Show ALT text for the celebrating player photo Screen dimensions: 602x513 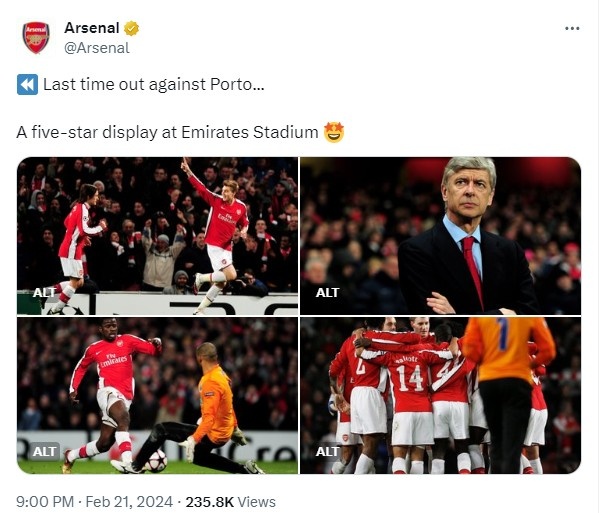click(34, 293)
